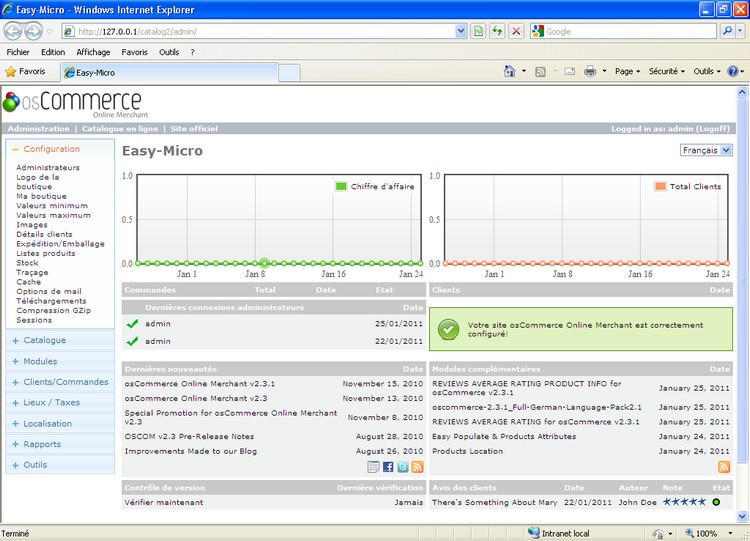Click the protected mode security icon in status bar

click(658, 533)
